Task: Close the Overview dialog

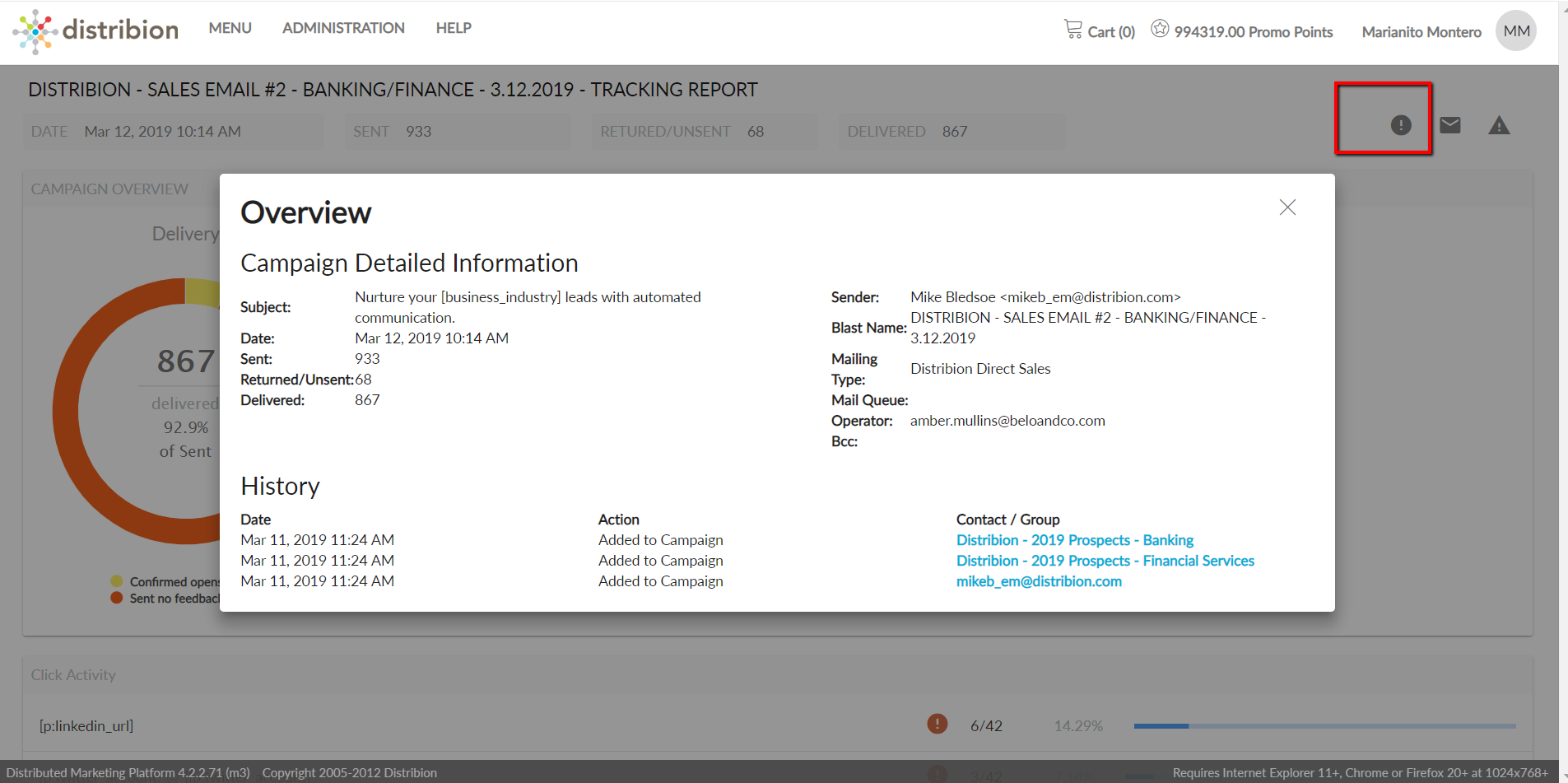Action: (1287, 207)
